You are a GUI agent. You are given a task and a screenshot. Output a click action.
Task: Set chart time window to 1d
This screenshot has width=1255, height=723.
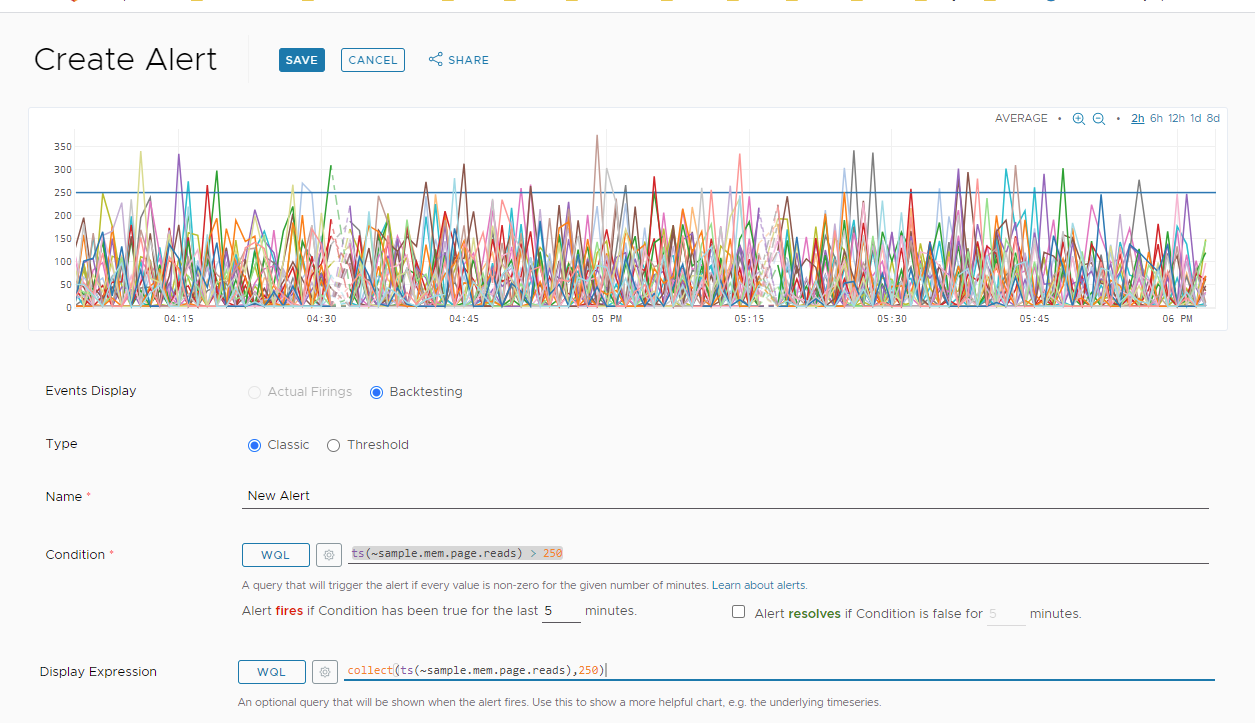click(x=1195, y=118)
